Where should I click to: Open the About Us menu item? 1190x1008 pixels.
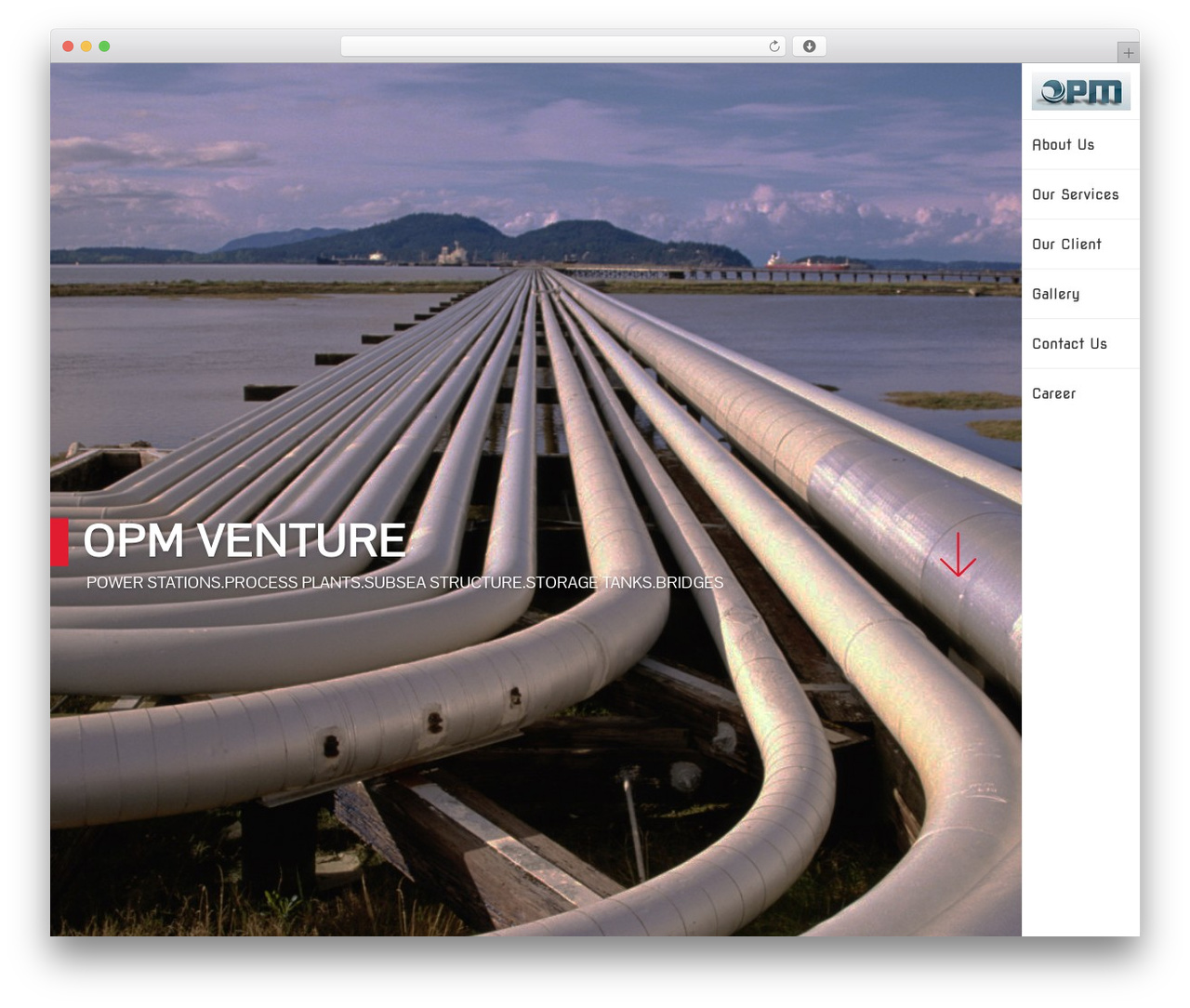coord(1063,145)
